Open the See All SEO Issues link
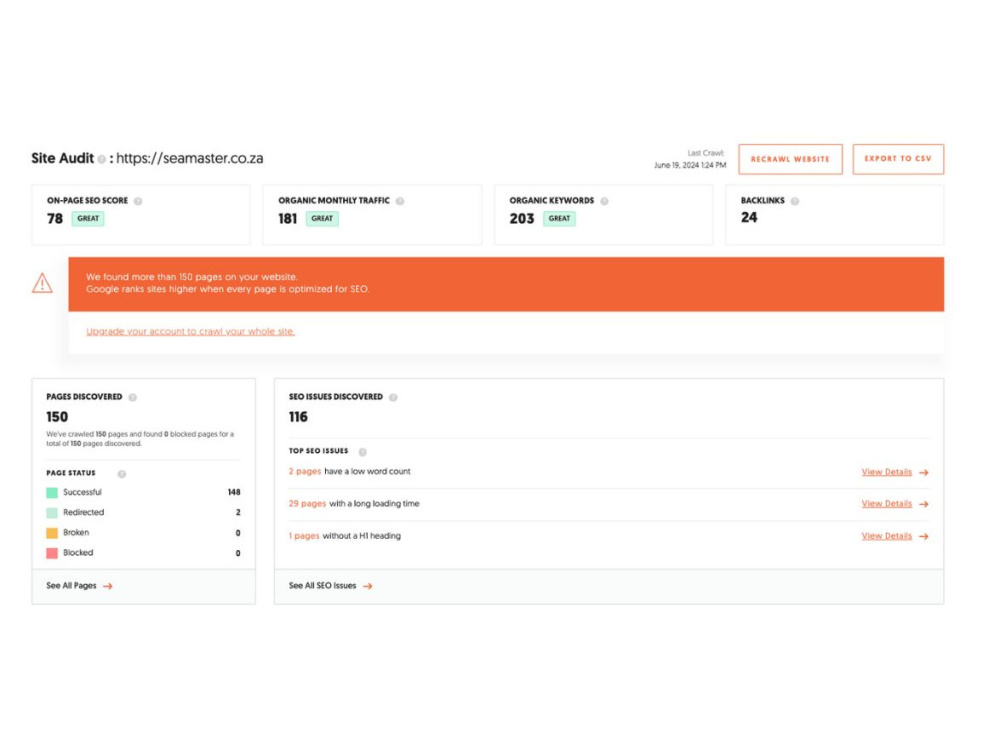 coord(322,585)
